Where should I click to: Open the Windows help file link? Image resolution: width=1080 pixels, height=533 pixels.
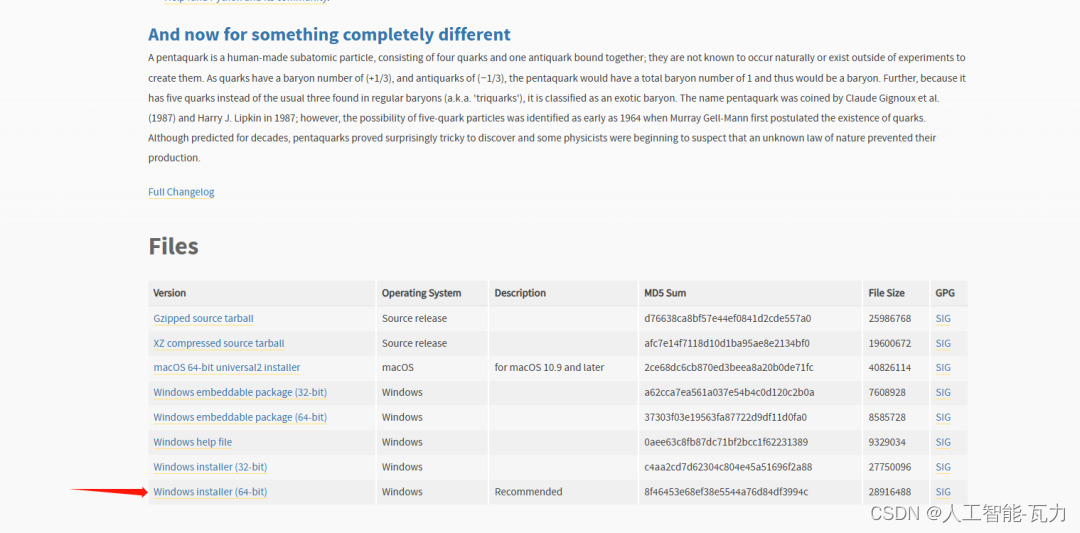point(193,442)
